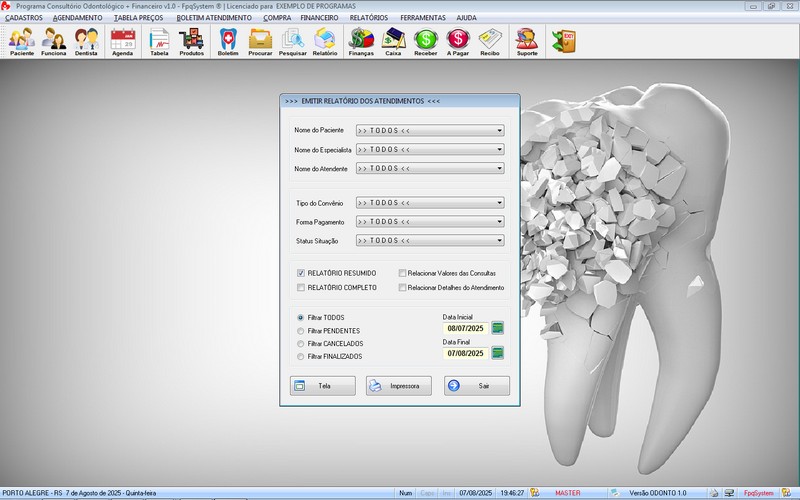Expand the Status Situação dropdown
Image resolution: width=800 pixels, height=500 pixels.
(x=499, y=241)
